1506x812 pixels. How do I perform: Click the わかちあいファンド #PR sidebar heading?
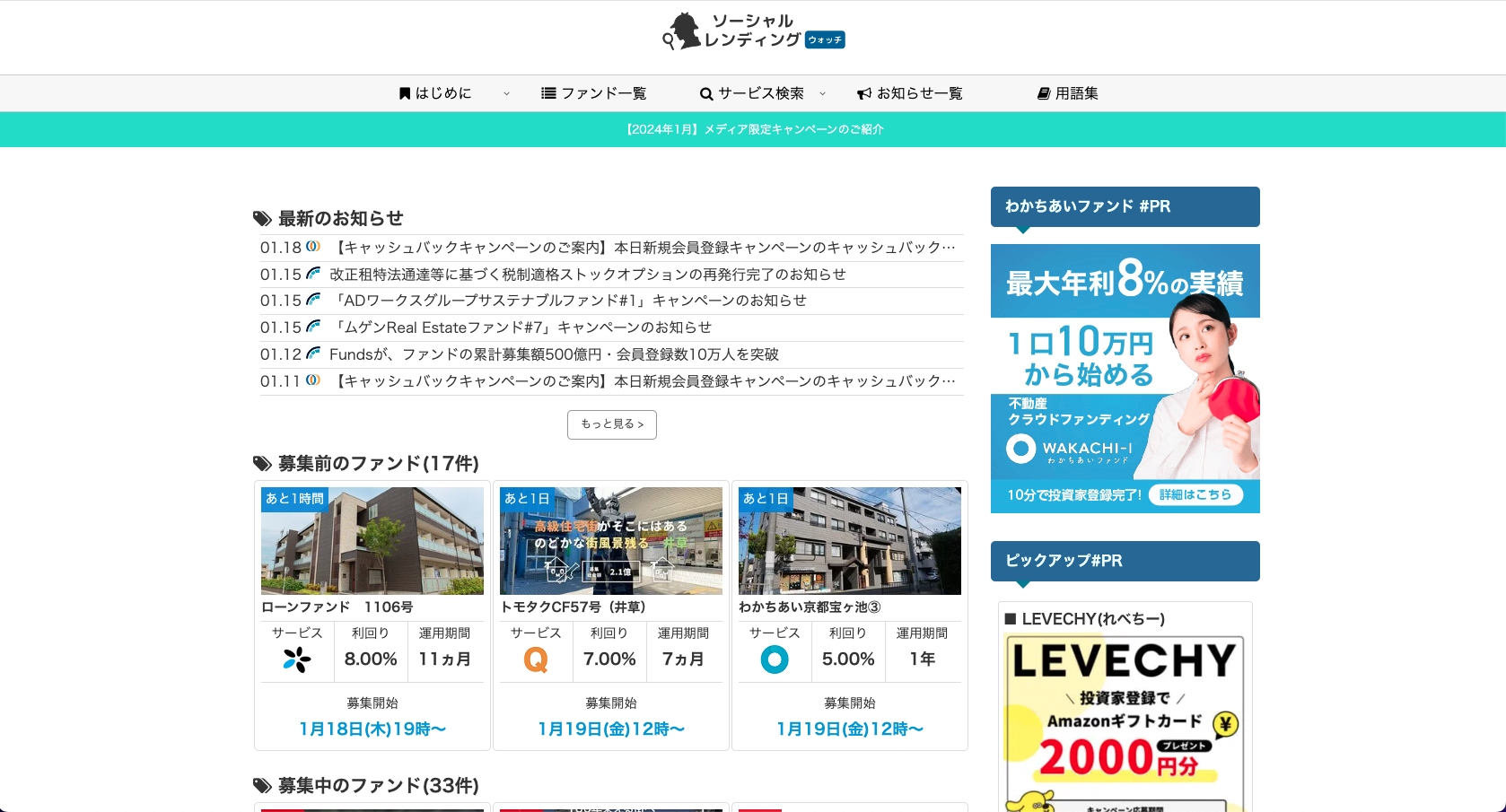(1125, 206)
